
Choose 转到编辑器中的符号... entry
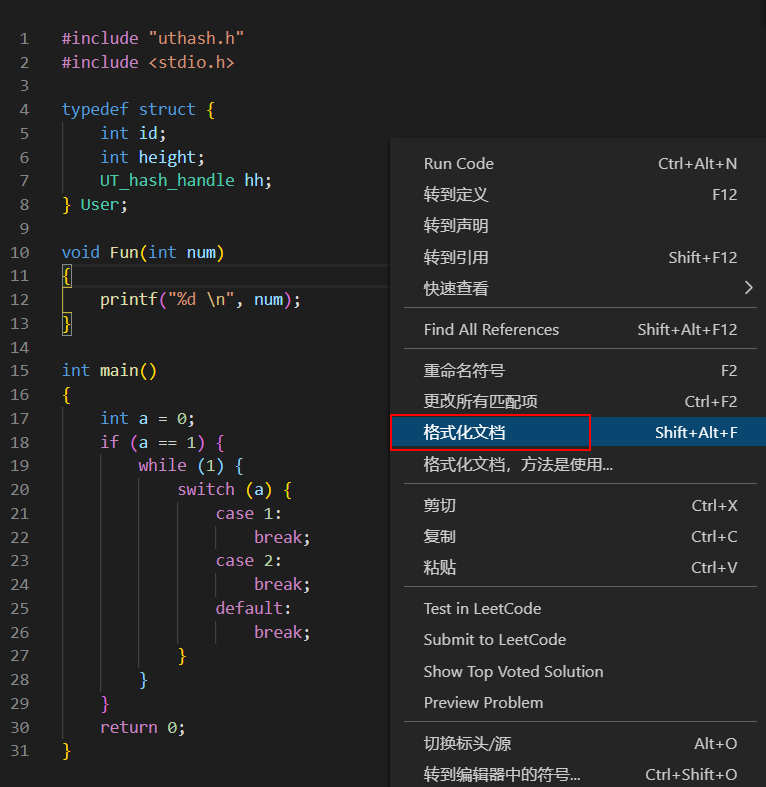point(580,774)
